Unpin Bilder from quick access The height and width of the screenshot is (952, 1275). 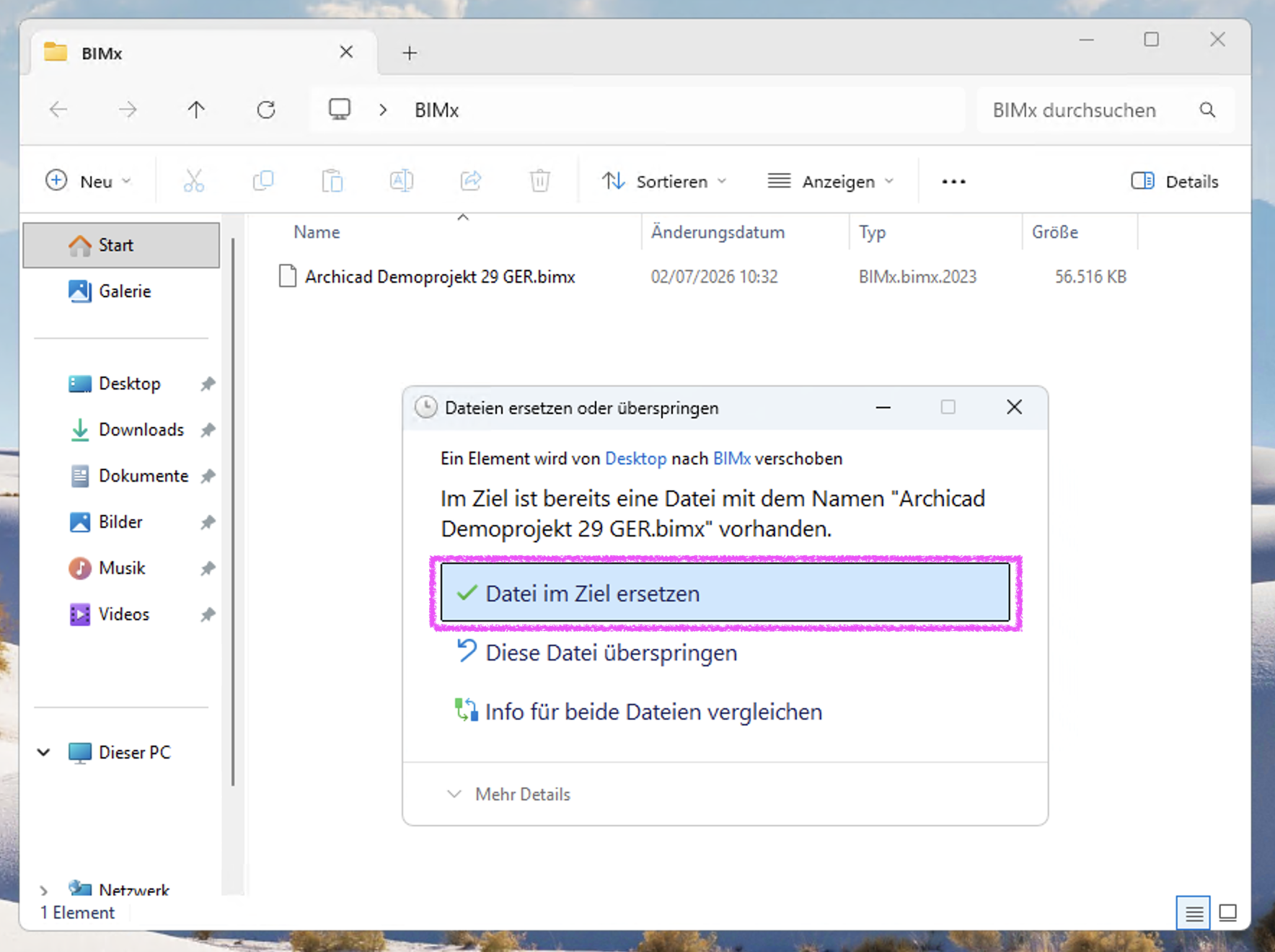point(208,522)
